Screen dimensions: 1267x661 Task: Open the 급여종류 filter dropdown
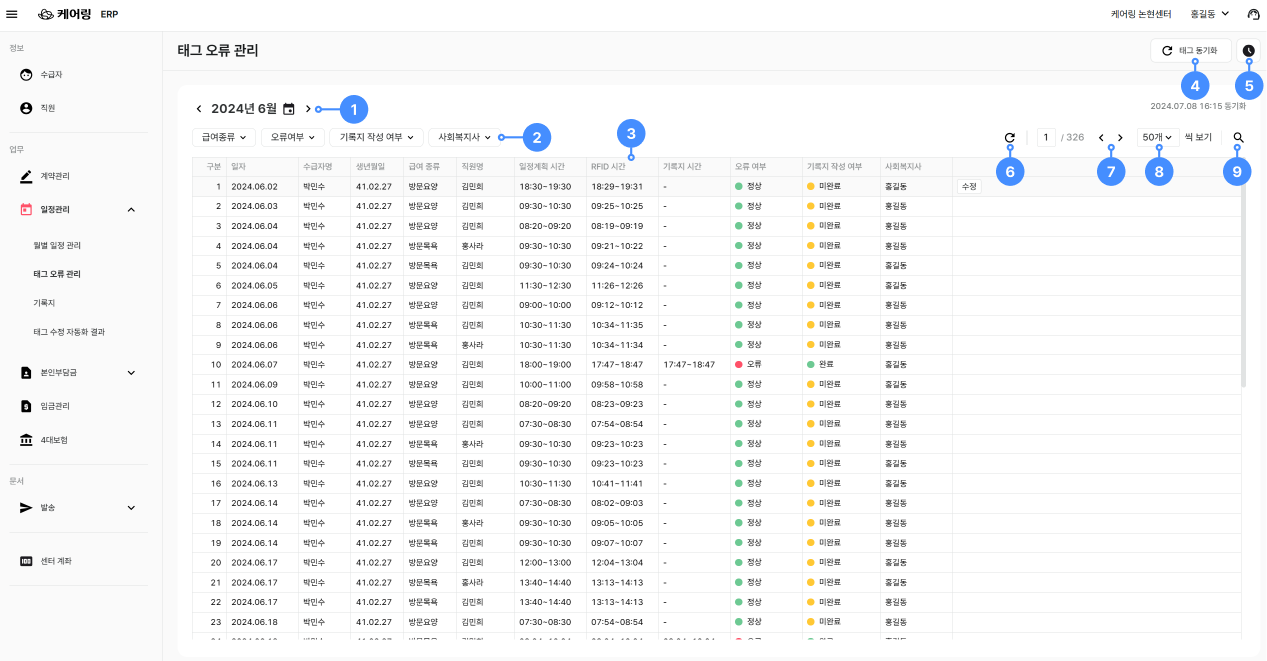(x=224, y=137)
